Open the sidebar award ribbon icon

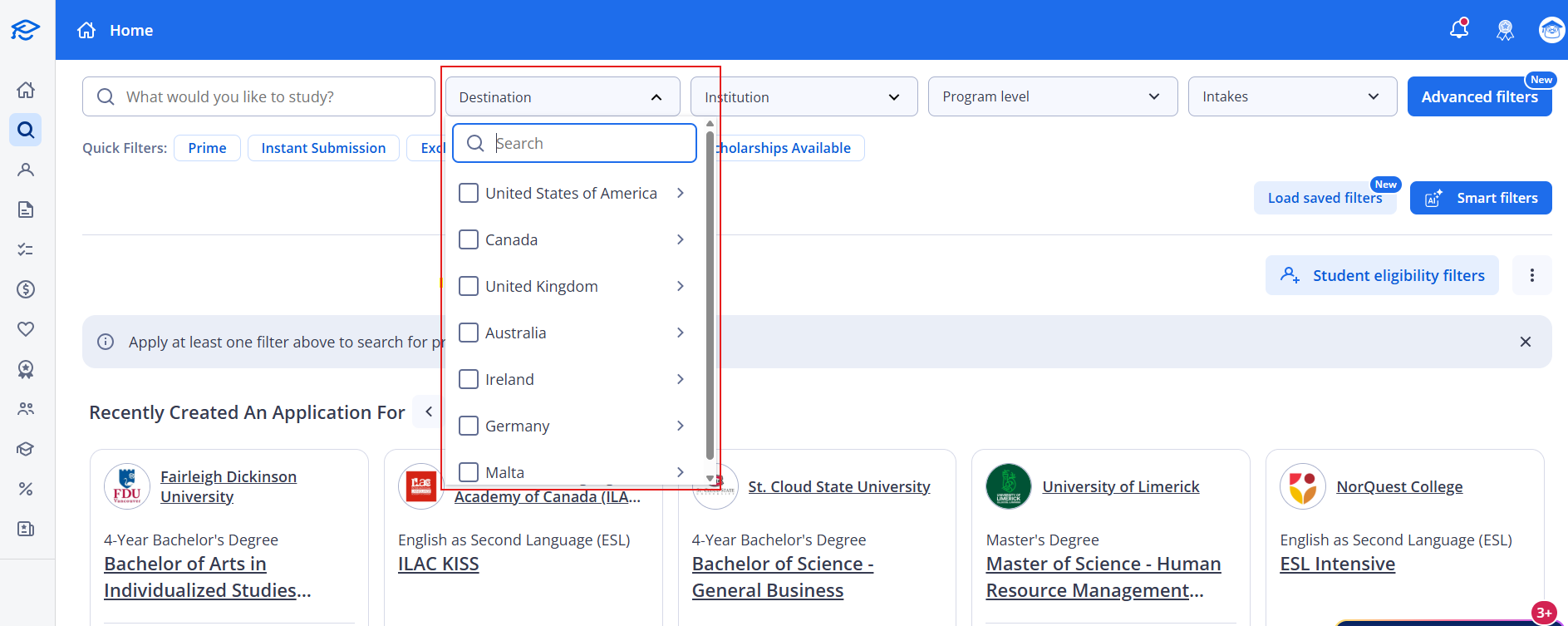pos(26,369)
